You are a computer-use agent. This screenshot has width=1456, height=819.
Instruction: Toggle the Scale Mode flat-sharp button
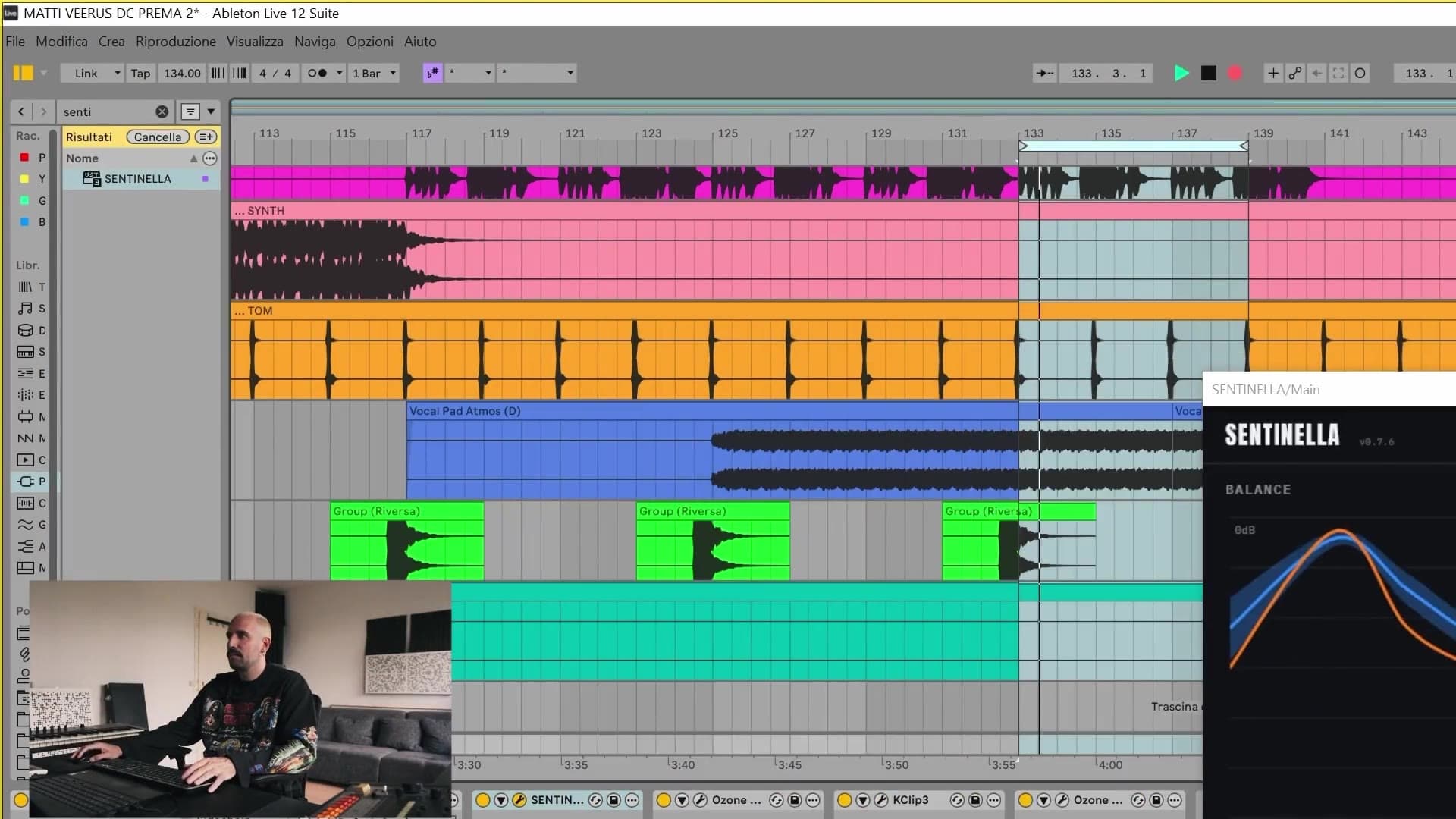click(432, 73)
